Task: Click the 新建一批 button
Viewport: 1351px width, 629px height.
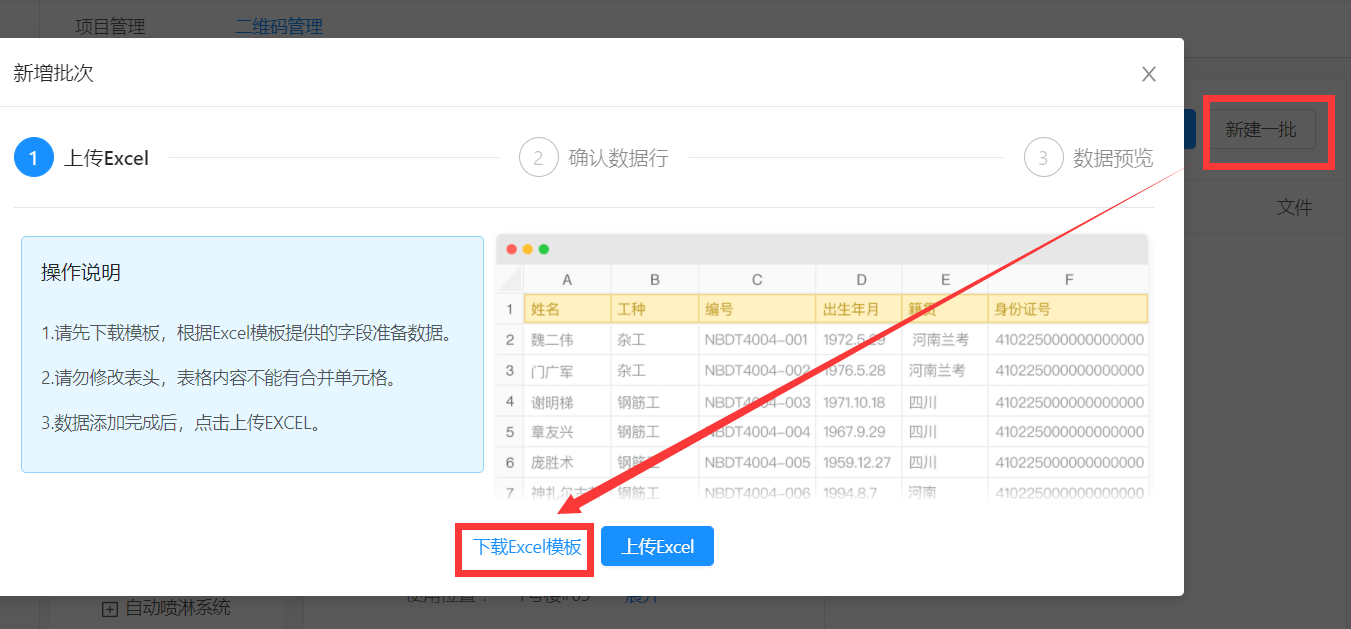Action: tap(1261, 130)
